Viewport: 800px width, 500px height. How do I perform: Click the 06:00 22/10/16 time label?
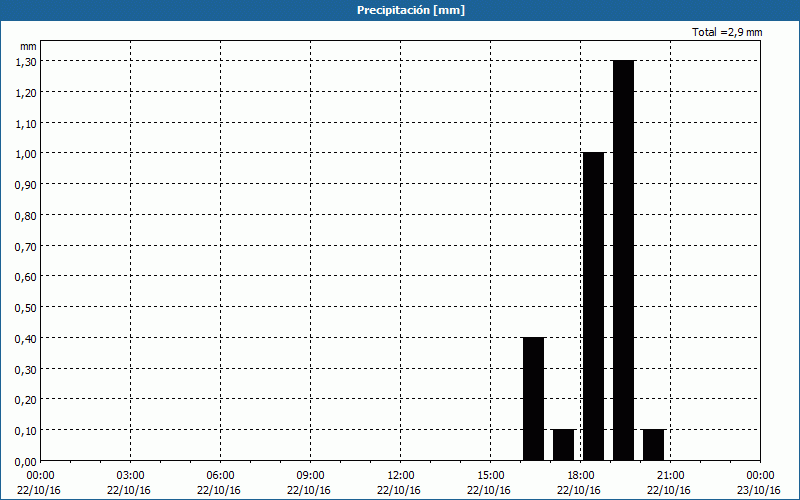tap(220, 483)
